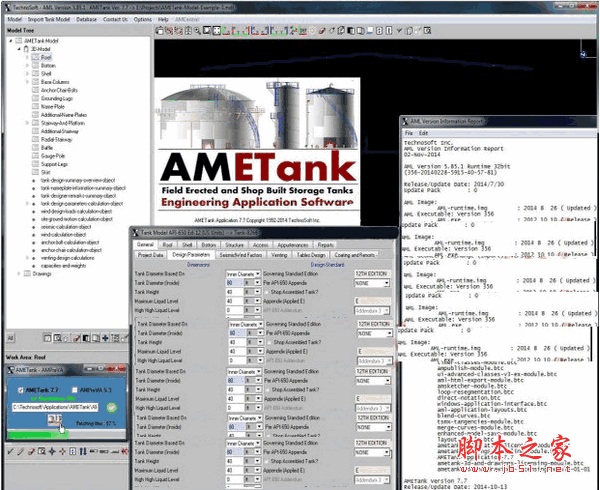Open the File menu in version report window
This screenshot has height=490, width=600.
pyautogui.click(x=409, y=133)
